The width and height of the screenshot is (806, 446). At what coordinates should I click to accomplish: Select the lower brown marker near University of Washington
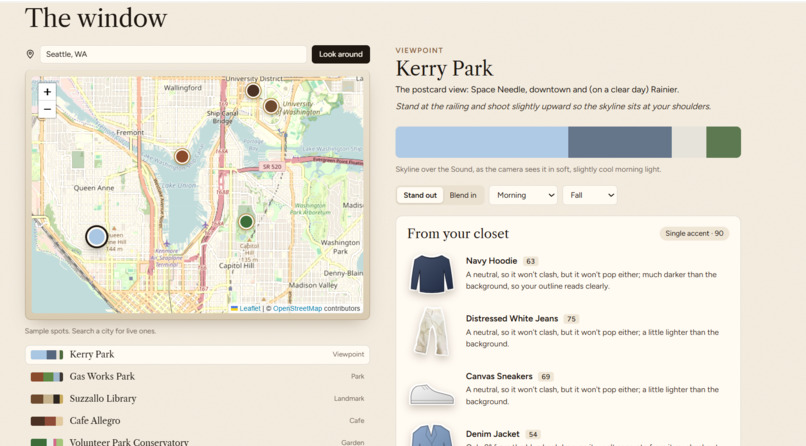coord(271,106)
